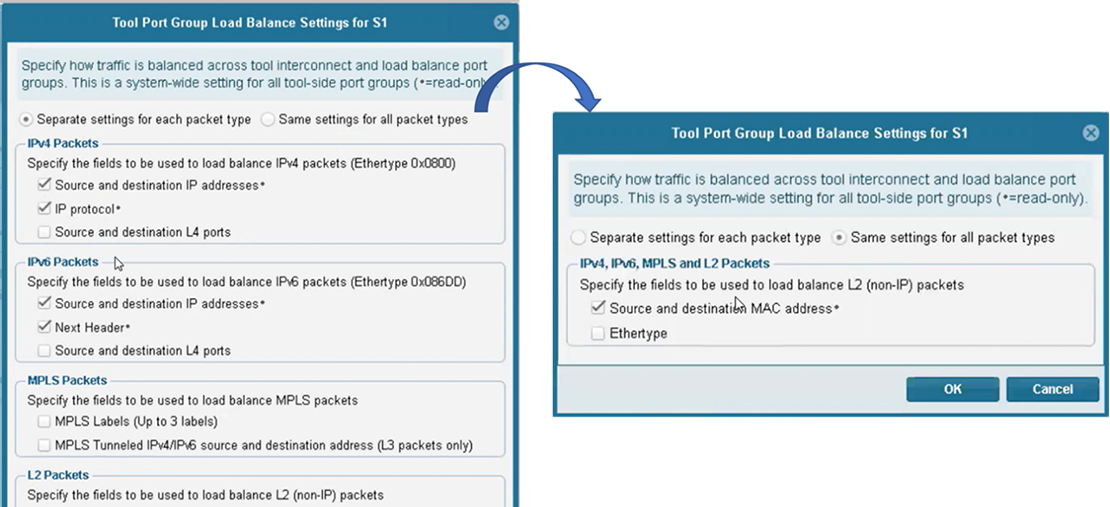Click the 'MPLS Packets' section heading
The image size is (1110, 507).
point(67,380)
